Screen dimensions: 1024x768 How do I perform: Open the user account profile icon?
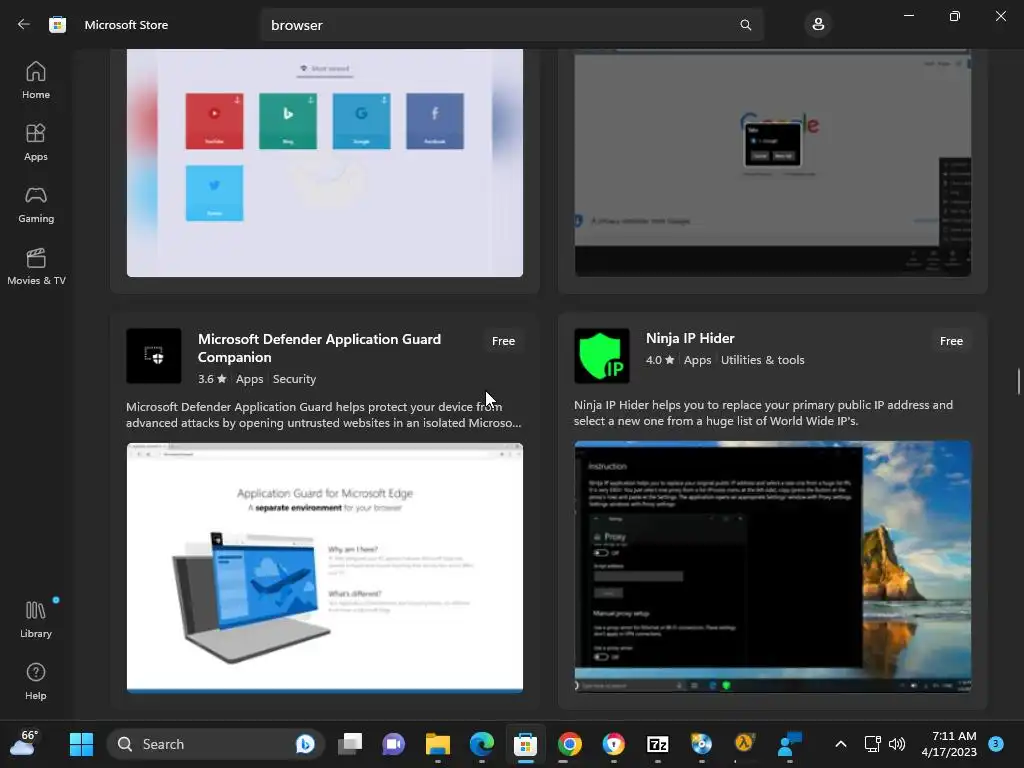pos(818,25)
